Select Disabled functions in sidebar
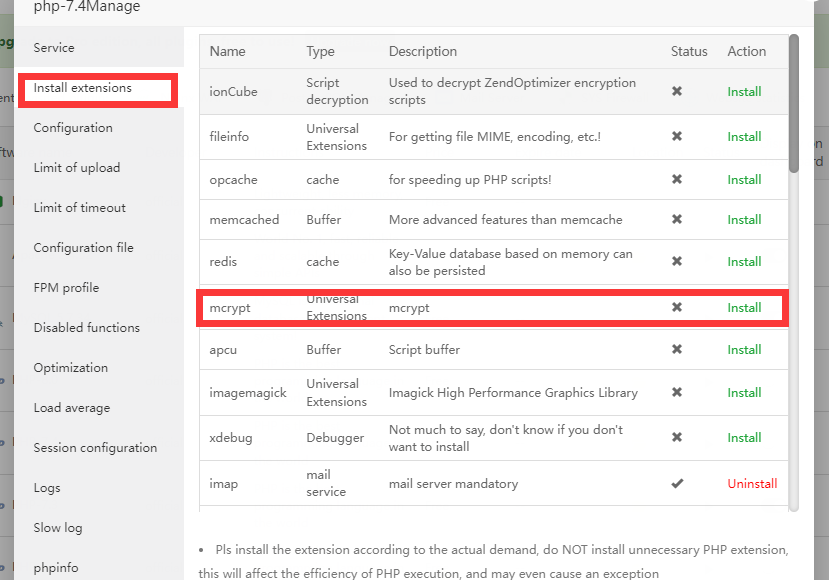Screen dimensions: 829x580 [86, 328]
